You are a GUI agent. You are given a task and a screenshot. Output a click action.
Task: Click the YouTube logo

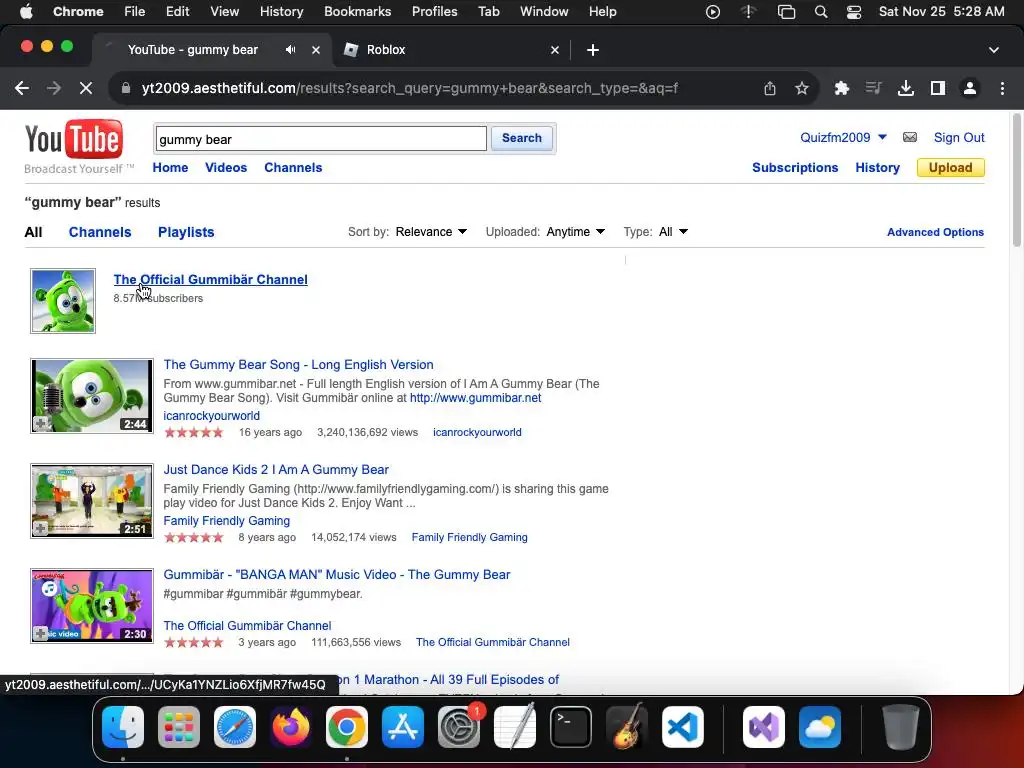(x=74, y=139)
